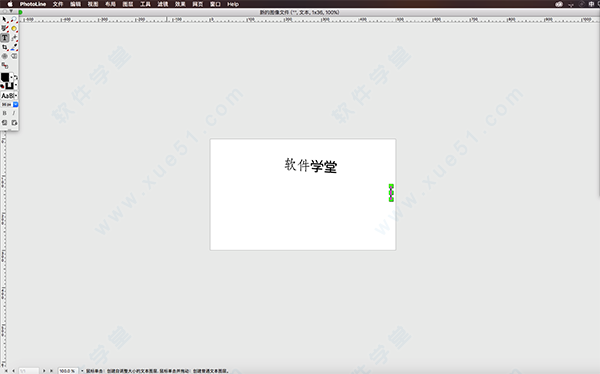The height and width of the screenshot is (374, 600).
Task: Open the 网页 (Web) menu
Action: coord(198,4)
